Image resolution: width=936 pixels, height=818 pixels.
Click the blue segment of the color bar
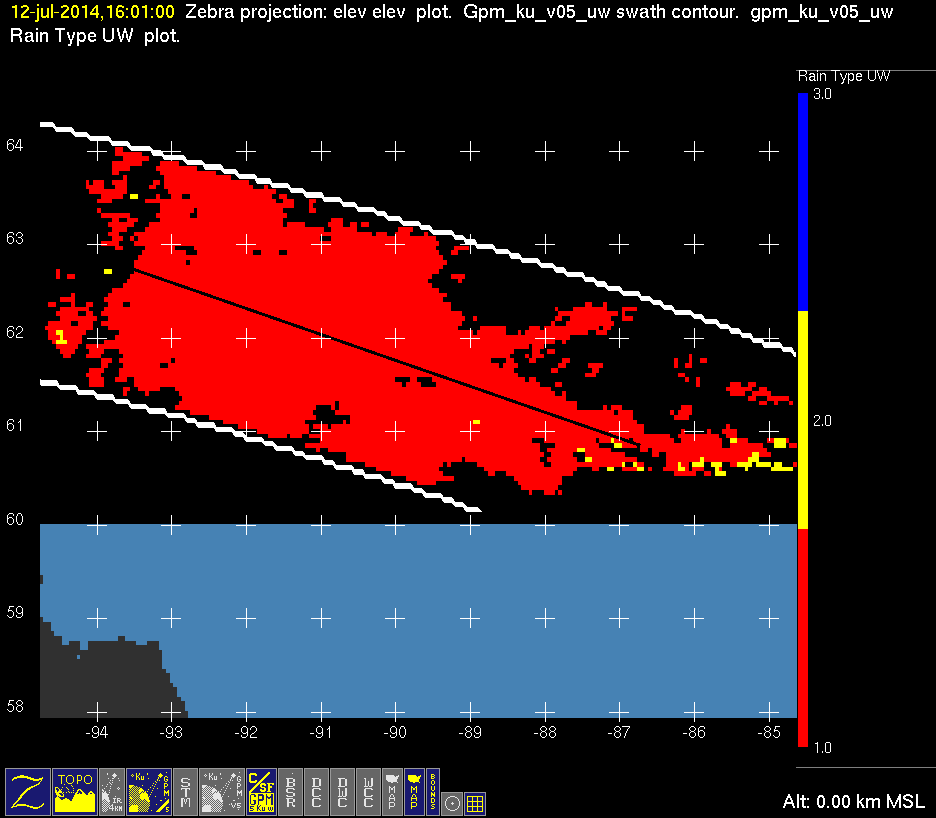click(x=802, y=200)
